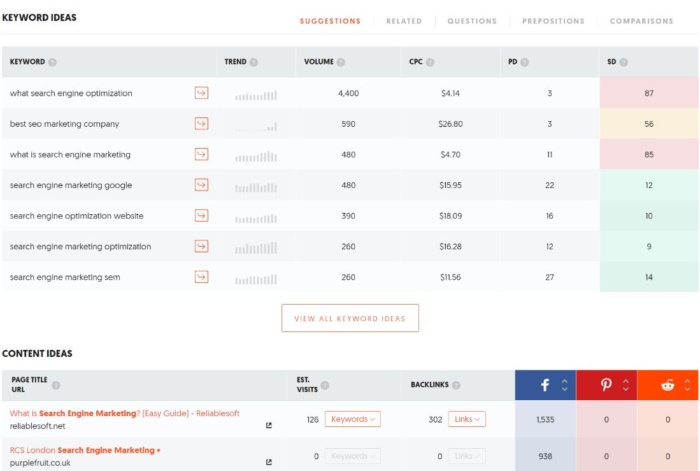
Task: Expand Keywords dropdown for reliablesoft.net
Action: 353,419
